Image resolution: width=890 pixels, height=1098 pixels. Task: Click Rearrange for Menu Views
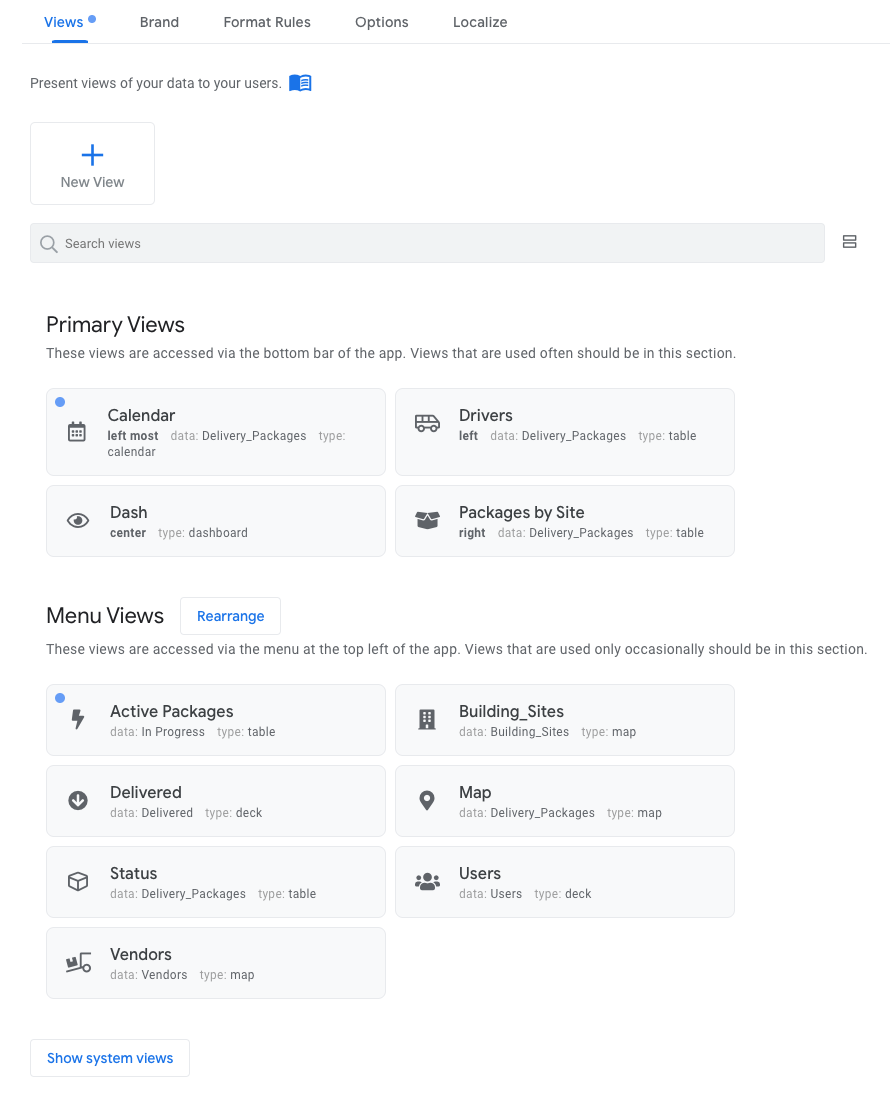(x=230, y=616)
